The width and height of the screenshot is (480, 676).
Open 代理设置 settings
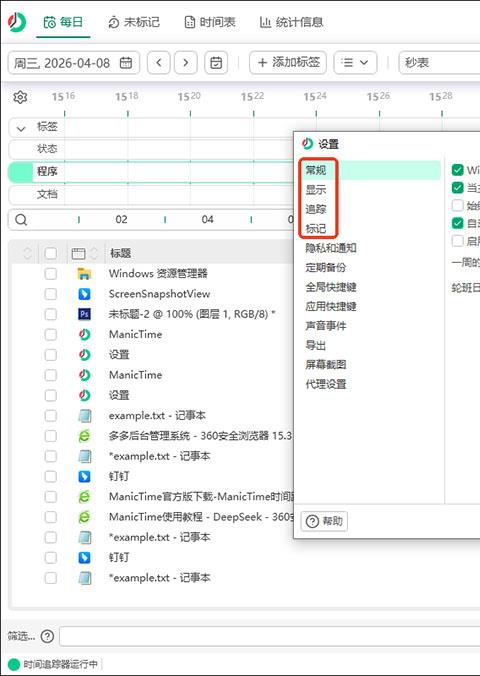[326, 384]
